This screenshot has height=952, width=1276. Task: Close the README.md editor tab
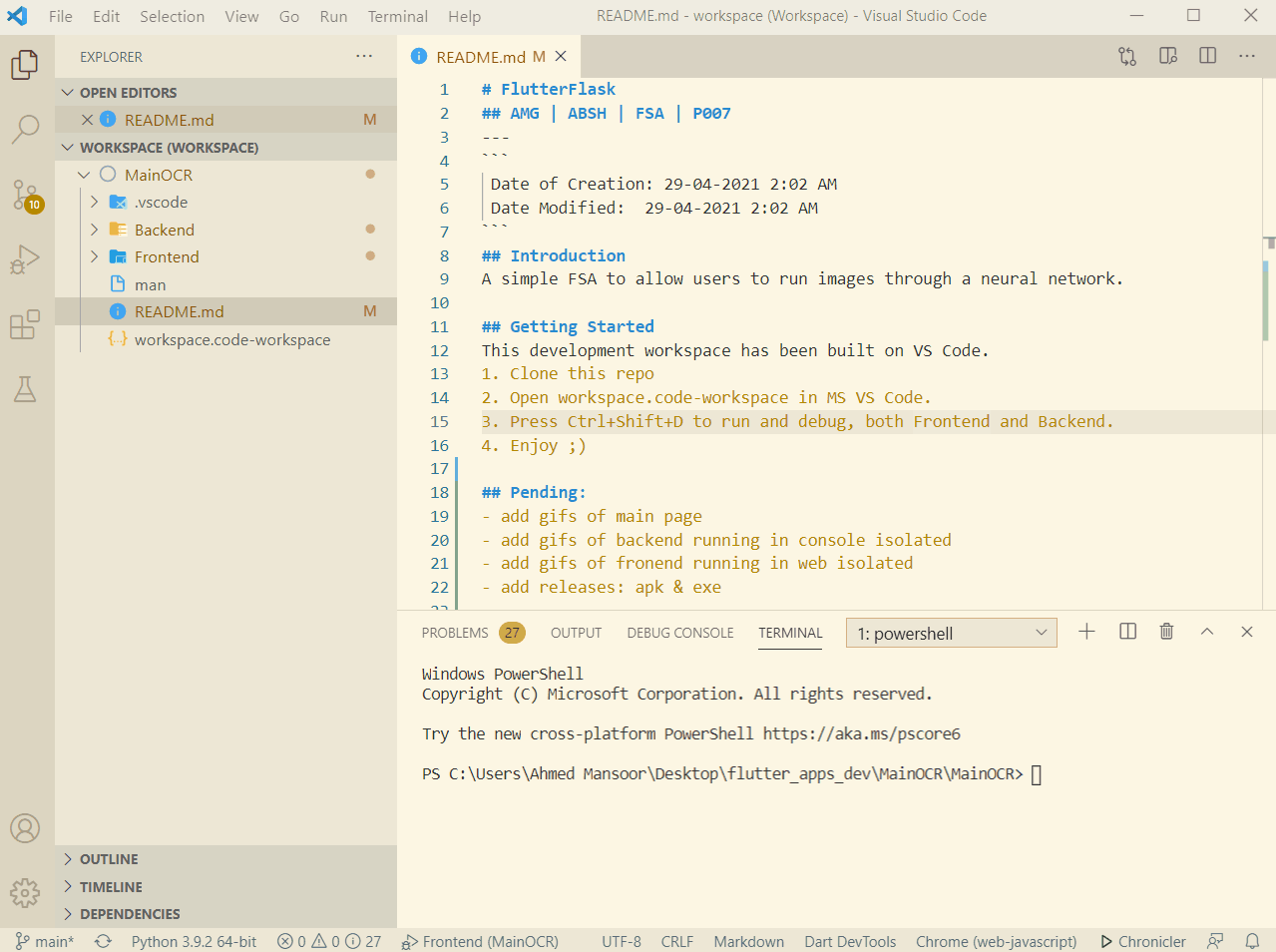[x=561, y=57]
